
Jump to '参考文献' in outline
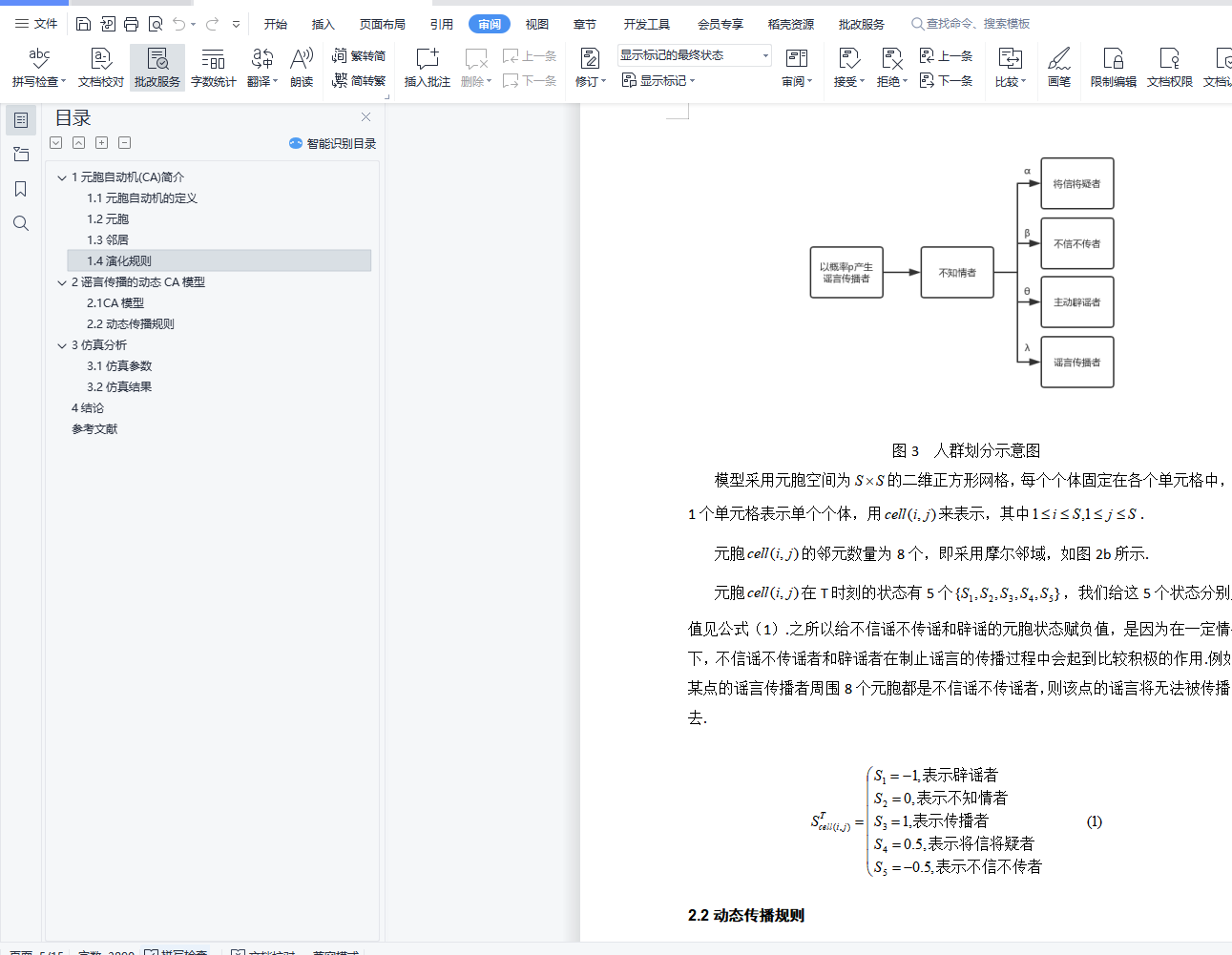coord(94,429)
